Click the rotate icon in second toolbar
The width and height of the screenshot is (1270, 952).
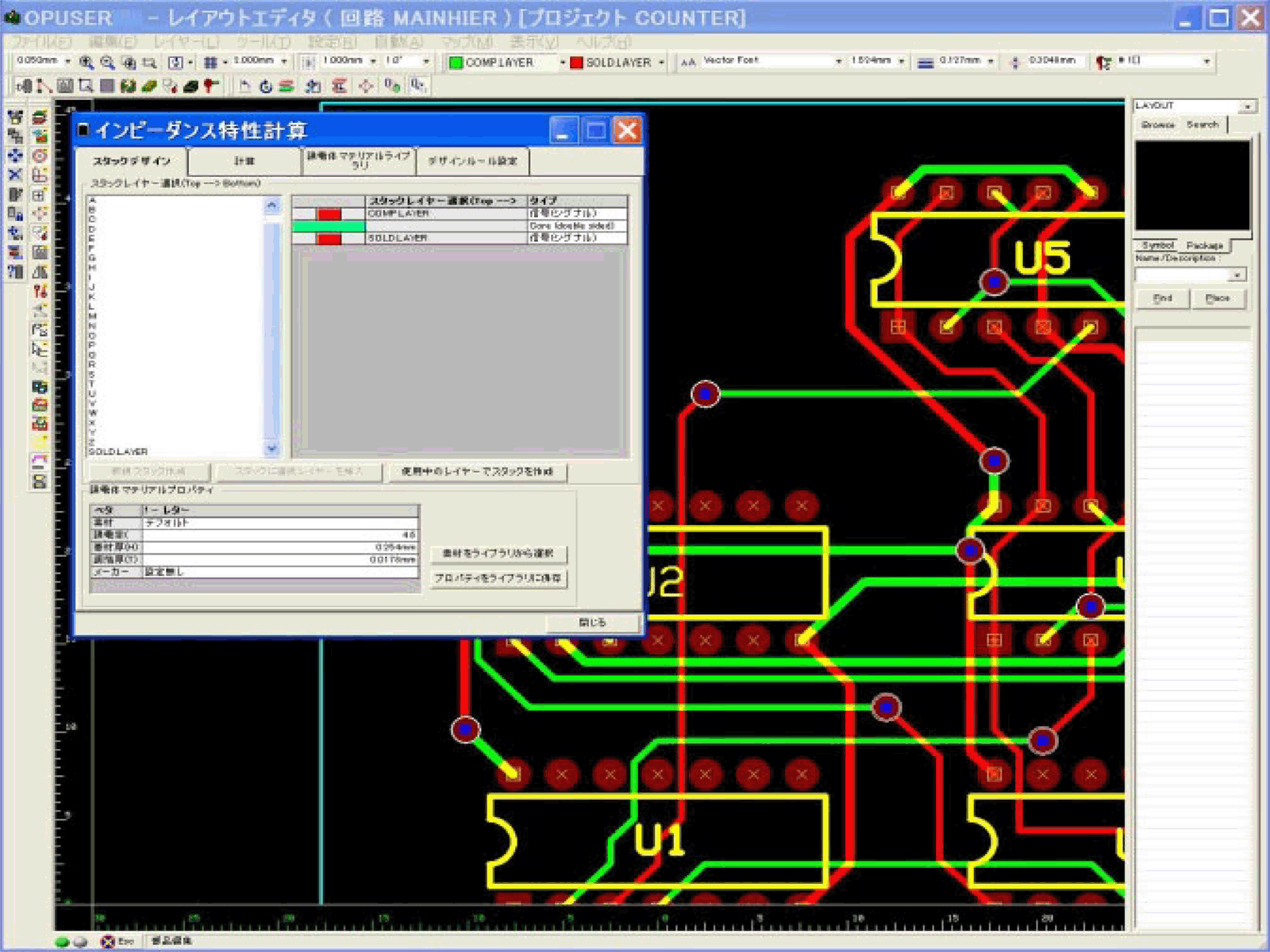[266, 86]
